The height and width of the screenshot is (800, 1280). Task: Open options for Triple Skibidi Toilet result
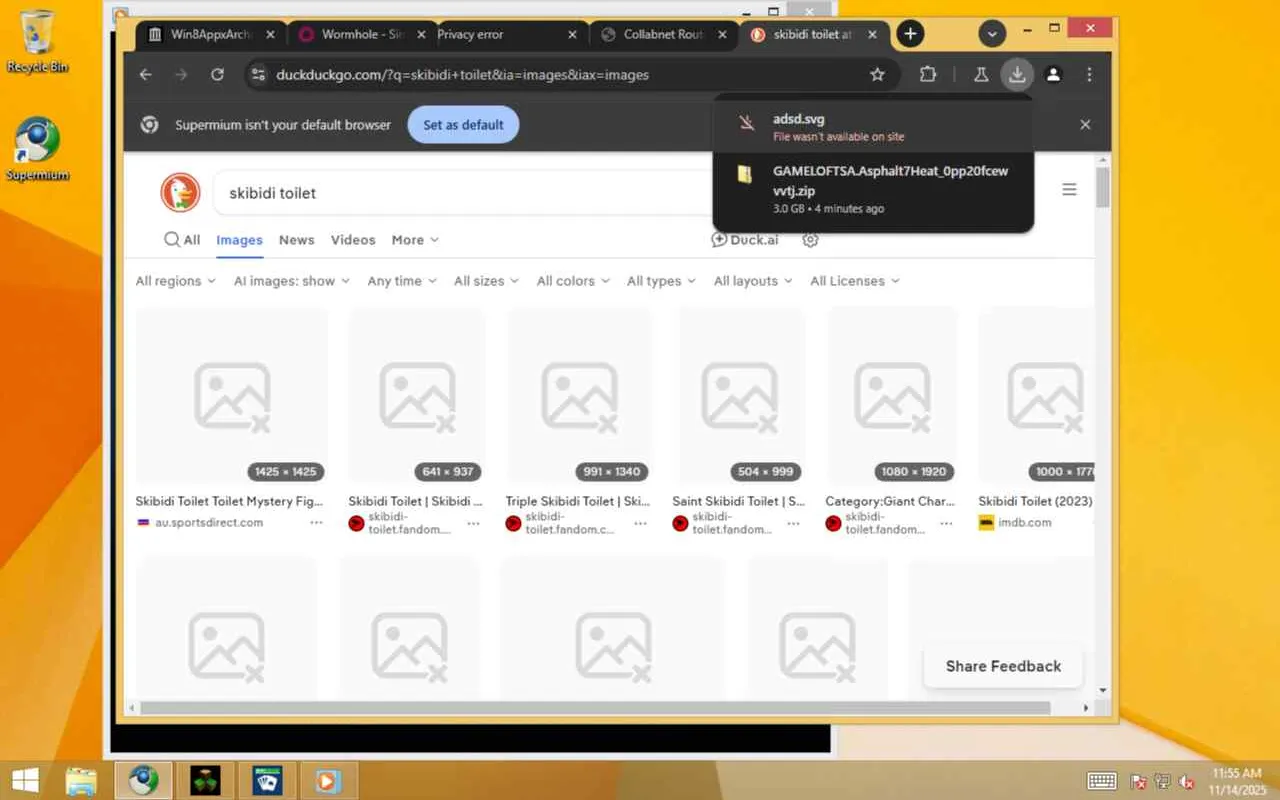click(x=641, y=523)
